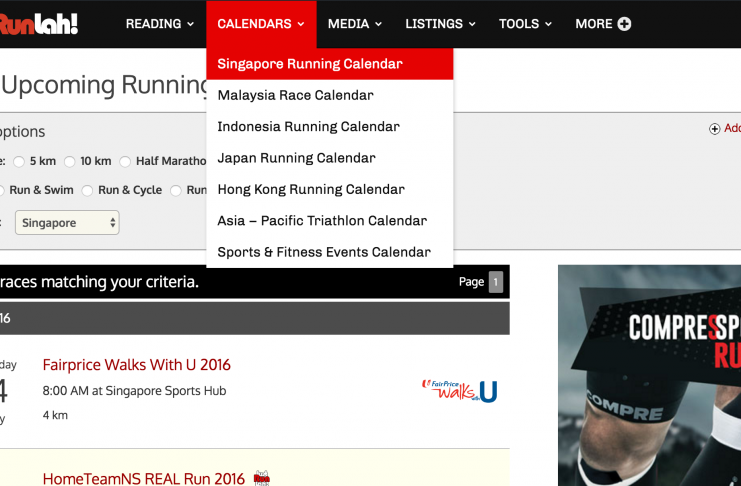Viewport: 741px width, 486px height.
Task: Select the Run & Cycle radio button
Action: [87, 191]
